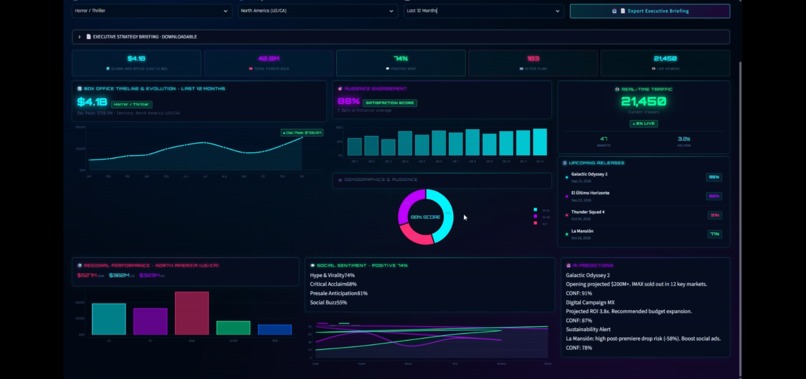Image resolution: width=806 pixels, height=379 pixels.
Task: Select Galactic Odyssey 2 in upcoming releases
Action: [644, 177]
